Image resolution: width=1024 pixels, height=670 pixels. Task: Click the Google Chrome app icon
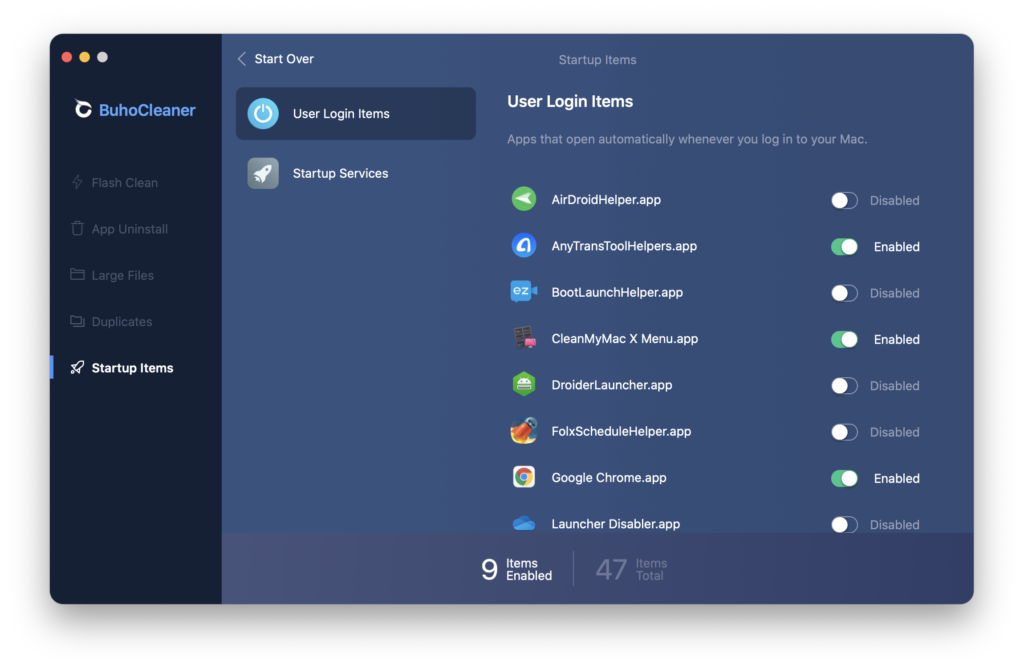click(524, 477)
